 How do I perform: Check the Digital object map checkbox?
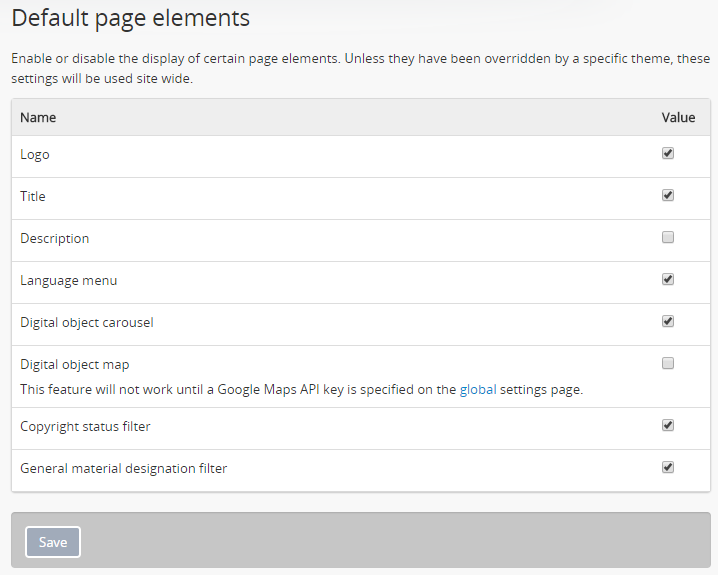coord(668,364)
